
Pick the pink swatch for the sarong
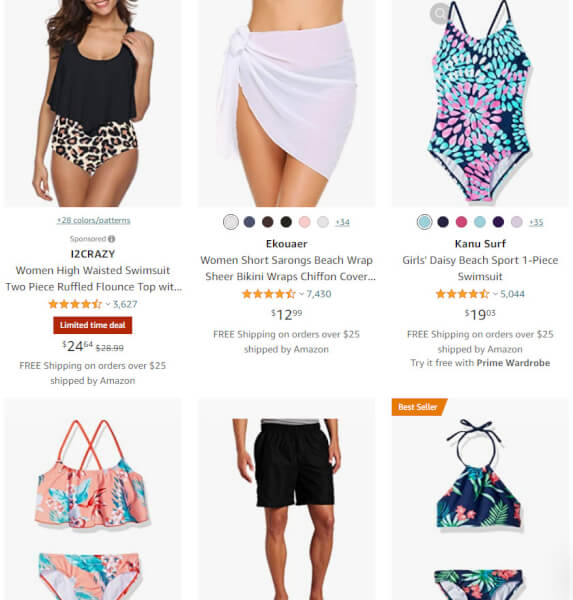[304, 222]
